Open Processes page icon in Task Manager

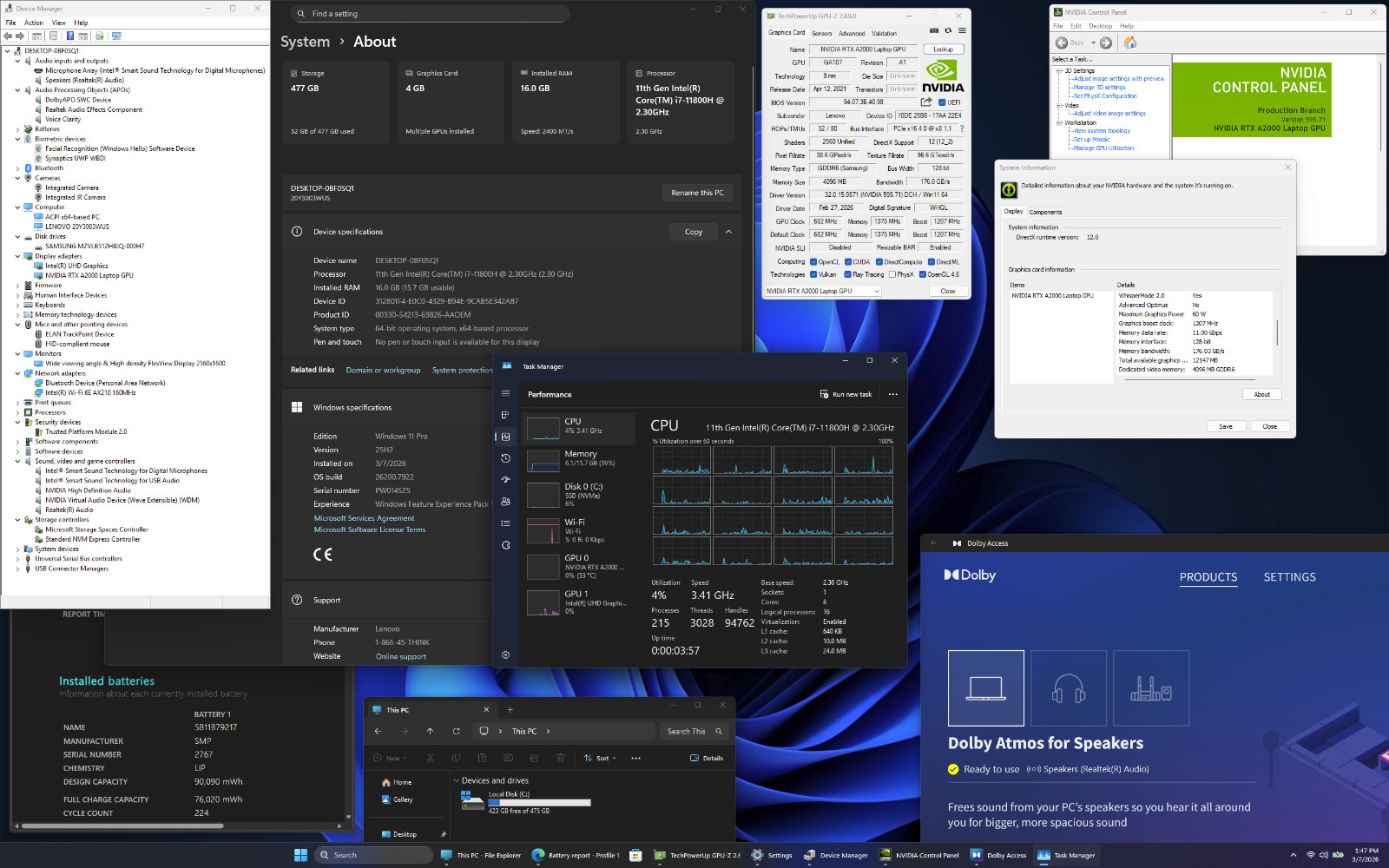pos(506,415)
